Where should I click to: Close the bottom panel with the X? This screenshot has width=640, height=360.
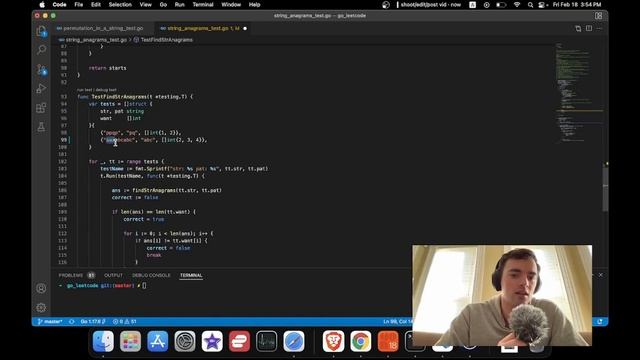(x=600, y=275)
